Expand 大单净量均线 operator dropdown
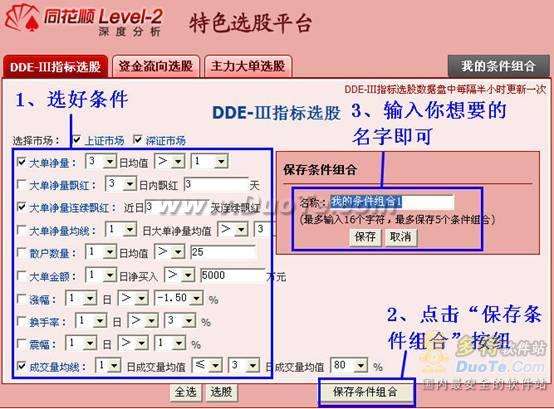Viewport: 554px width, 409px height. pos(233,230)
